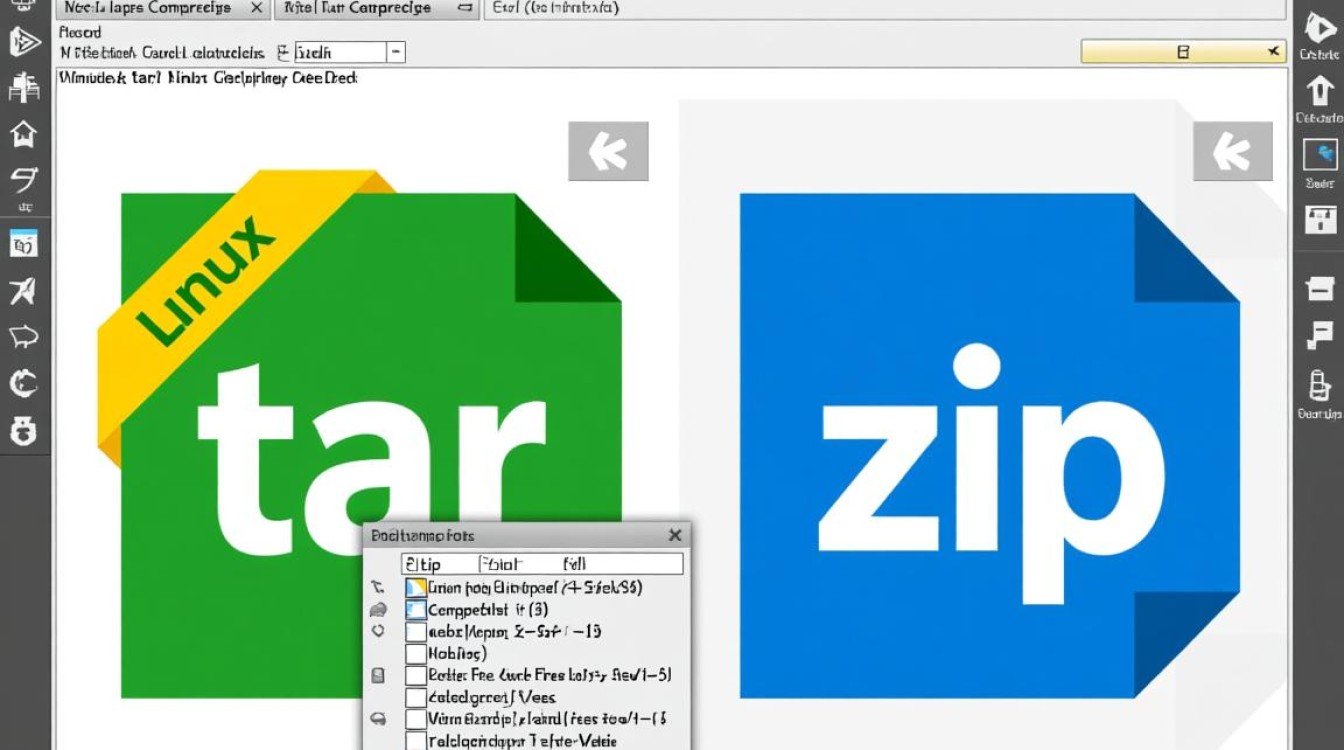Click the home icon in left sidebar

[x=23, y=134]
